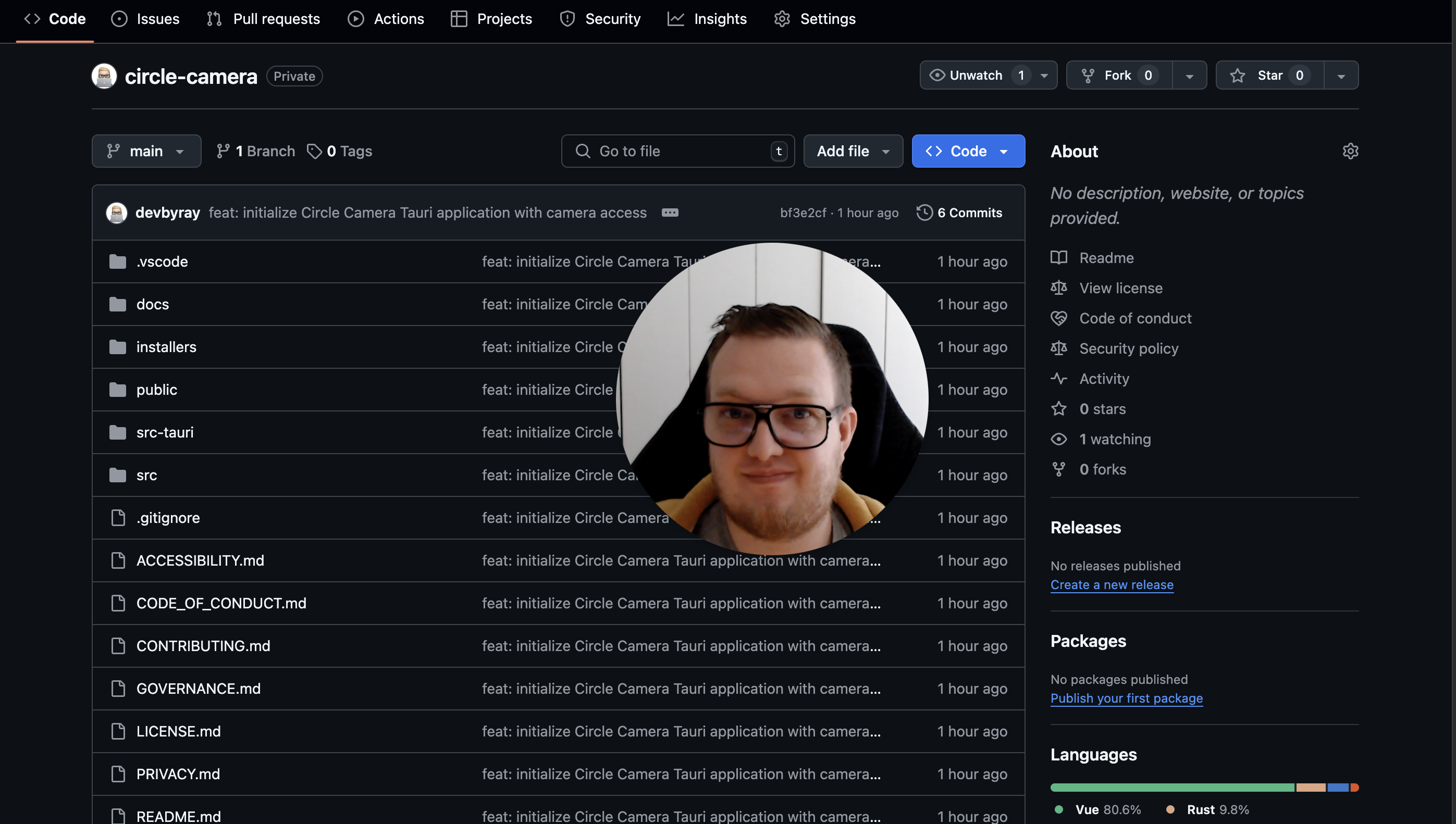Open the main branch dropdown
Viewport: 1456px width, 824px height.
click(x=146, y=151)
